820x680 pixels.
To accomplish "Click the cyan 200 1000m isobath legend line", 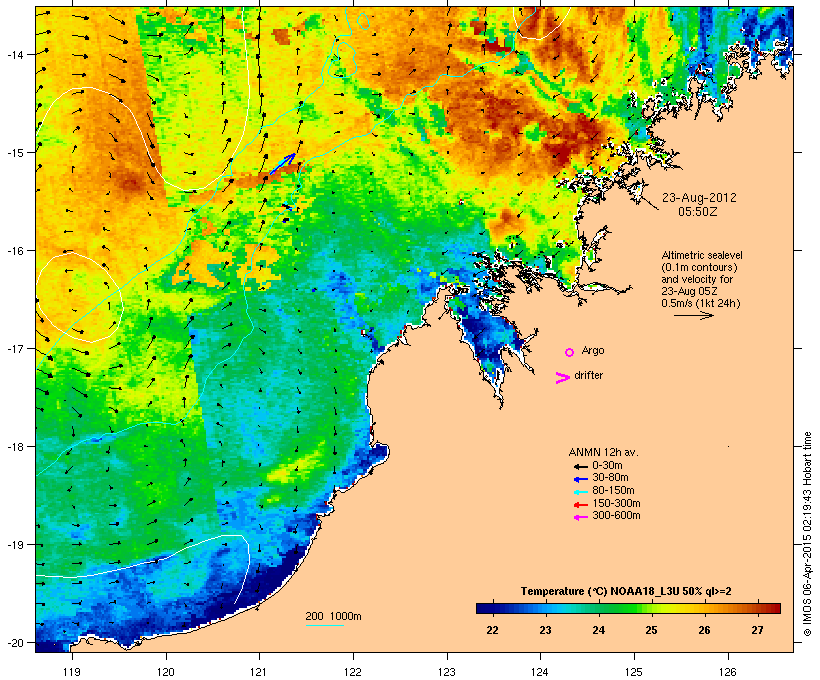I will [325, 625].
